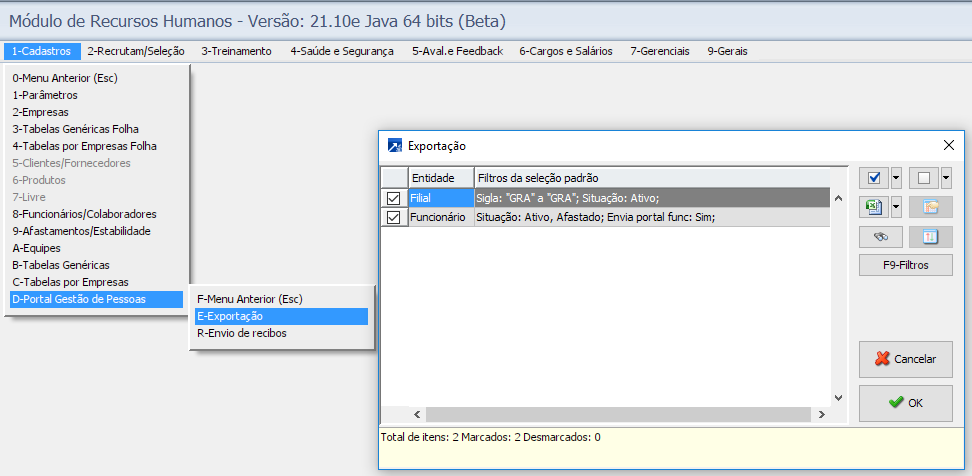
Task: Click the Excel export icon button
Action: click(875, 208)
